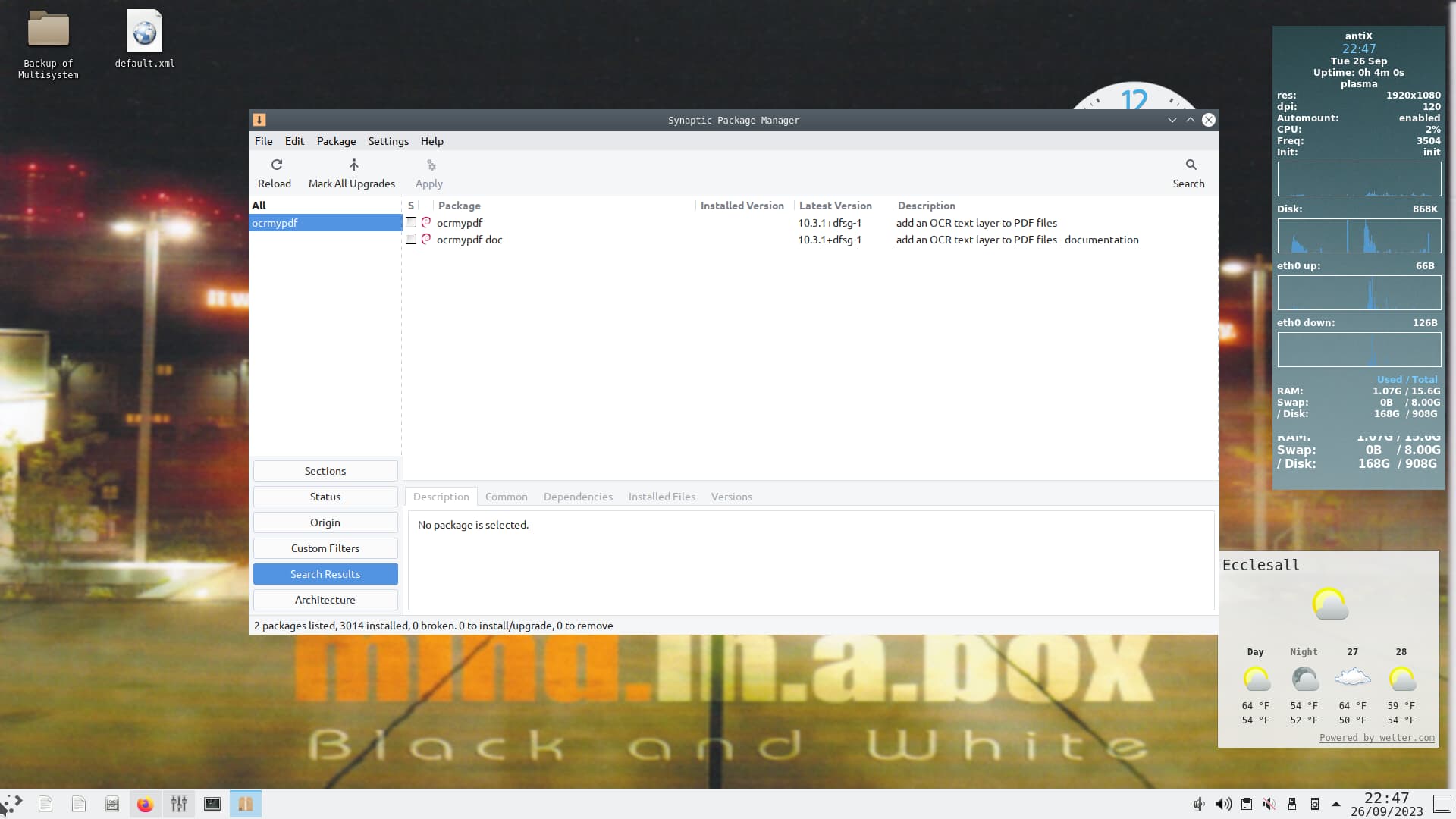Click the Apply toolbar button

point(429,173)
